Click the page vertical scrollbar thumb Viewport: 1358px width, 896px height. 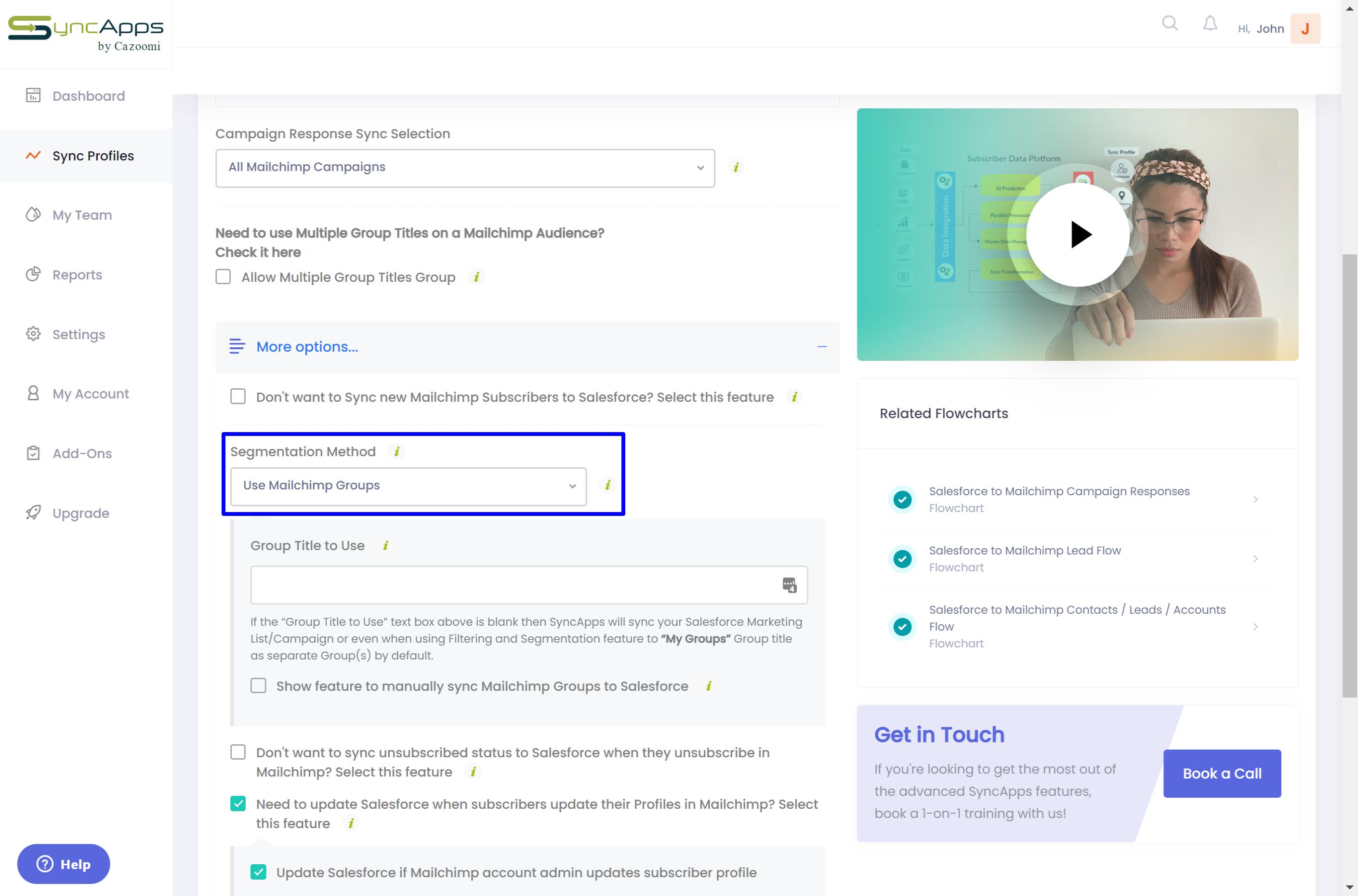pyautogui.click(x=1349, y=475)
